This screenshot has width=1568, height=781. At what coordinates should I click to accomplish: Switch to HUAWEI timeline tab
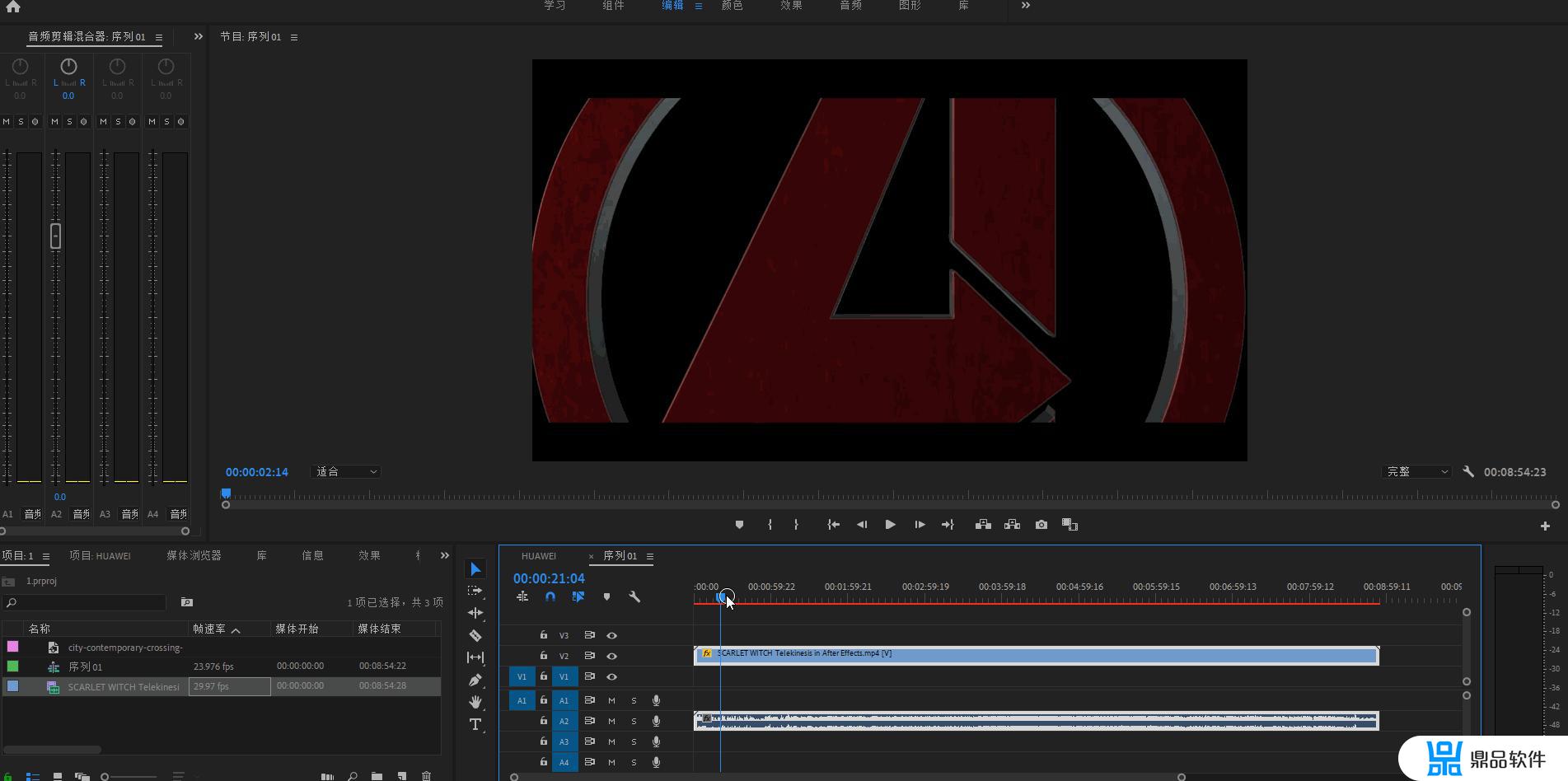pyautogui.click(x=539, y=556)
